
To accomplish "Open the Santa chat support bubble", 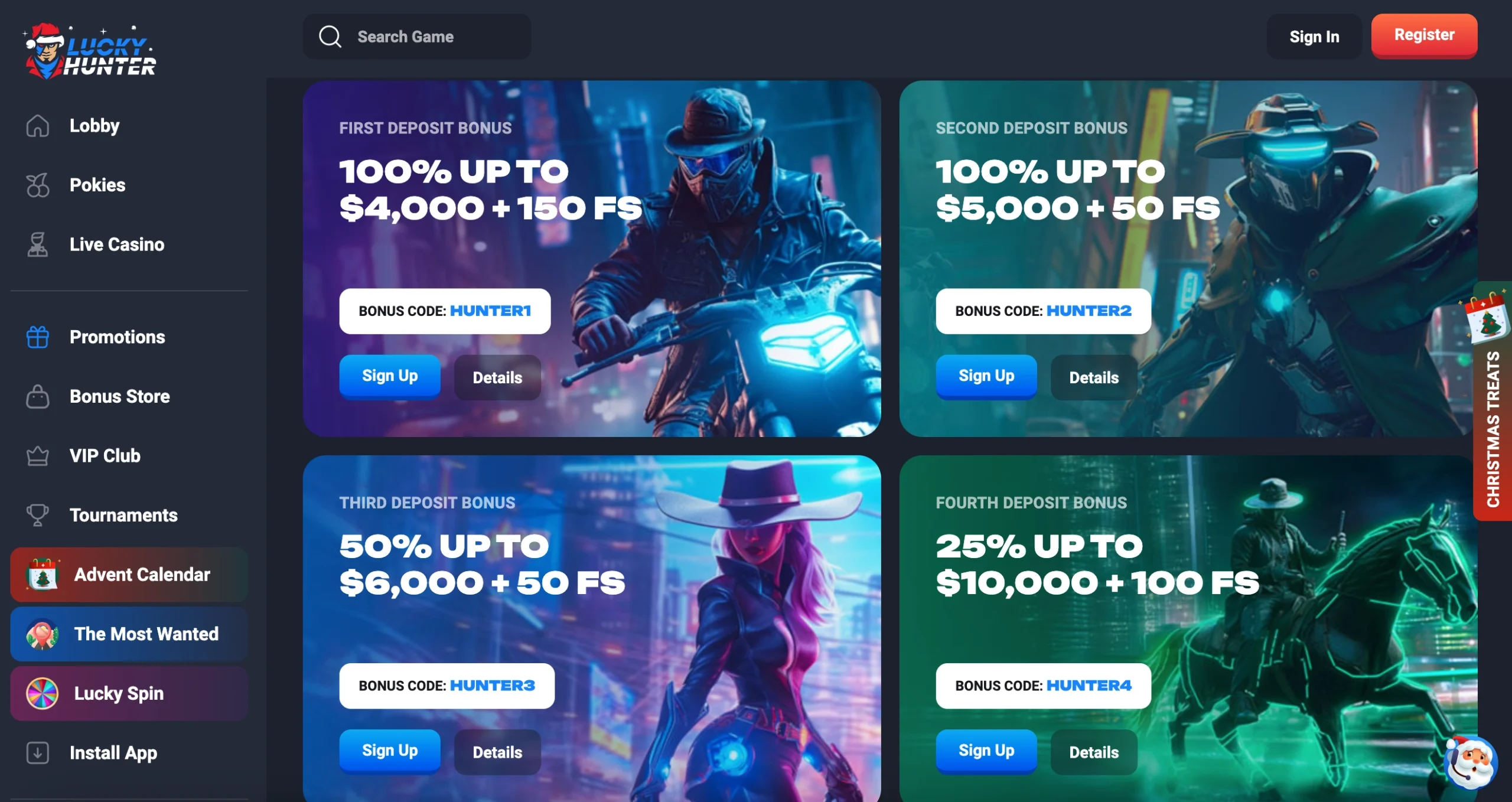I will (x=1470, y=762).
